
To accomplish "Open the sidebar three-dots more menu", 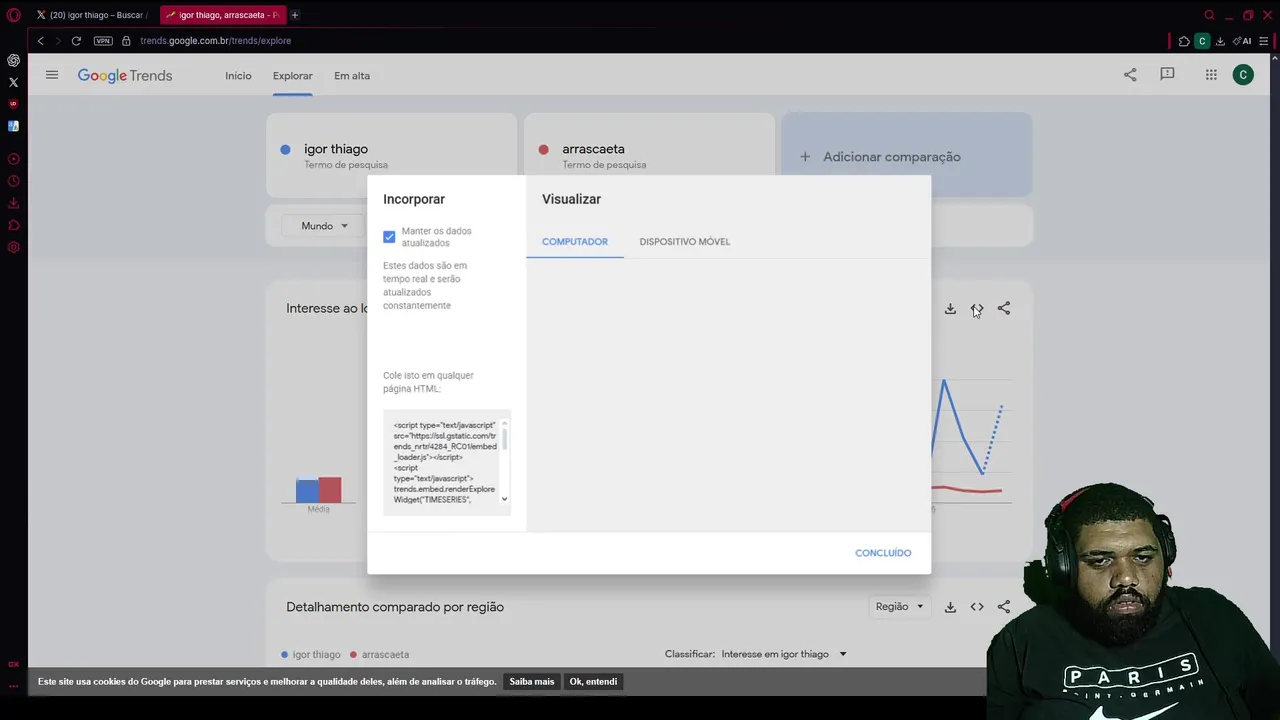I will point(13,686).
